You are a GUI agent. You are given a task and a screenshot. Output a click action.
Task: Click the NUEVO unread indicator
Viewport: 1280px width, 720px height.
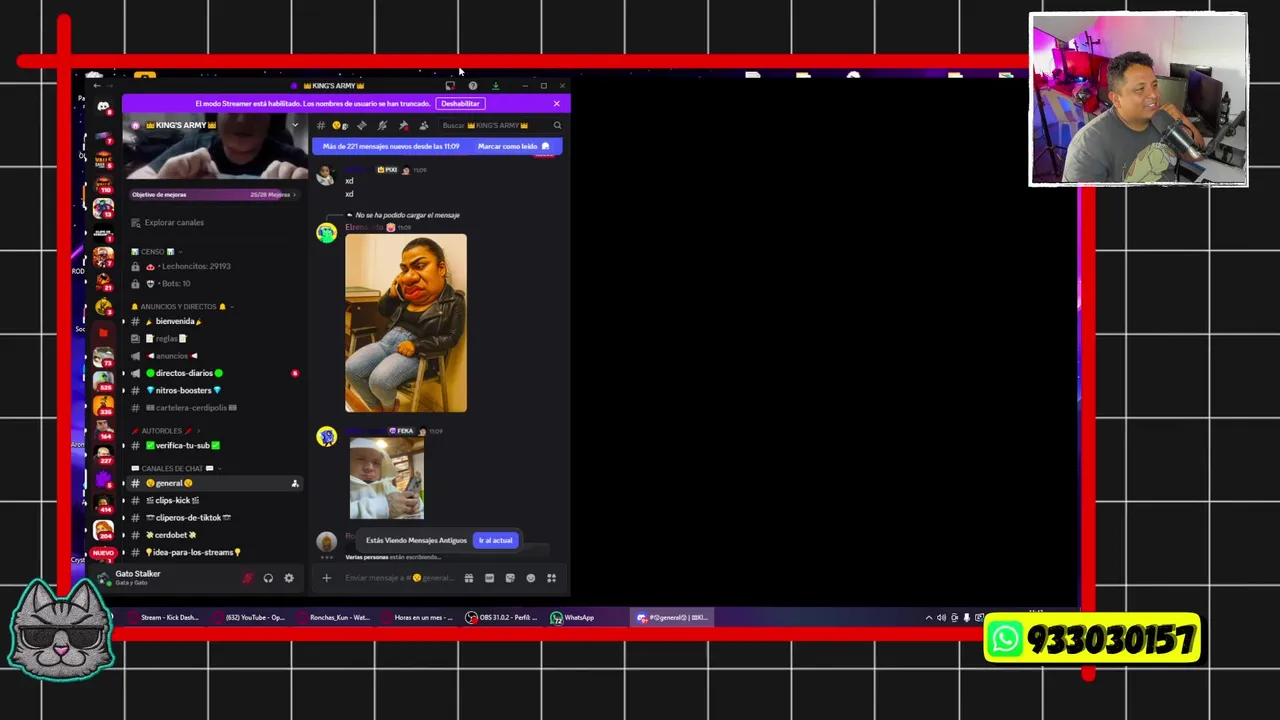[103, 552]
